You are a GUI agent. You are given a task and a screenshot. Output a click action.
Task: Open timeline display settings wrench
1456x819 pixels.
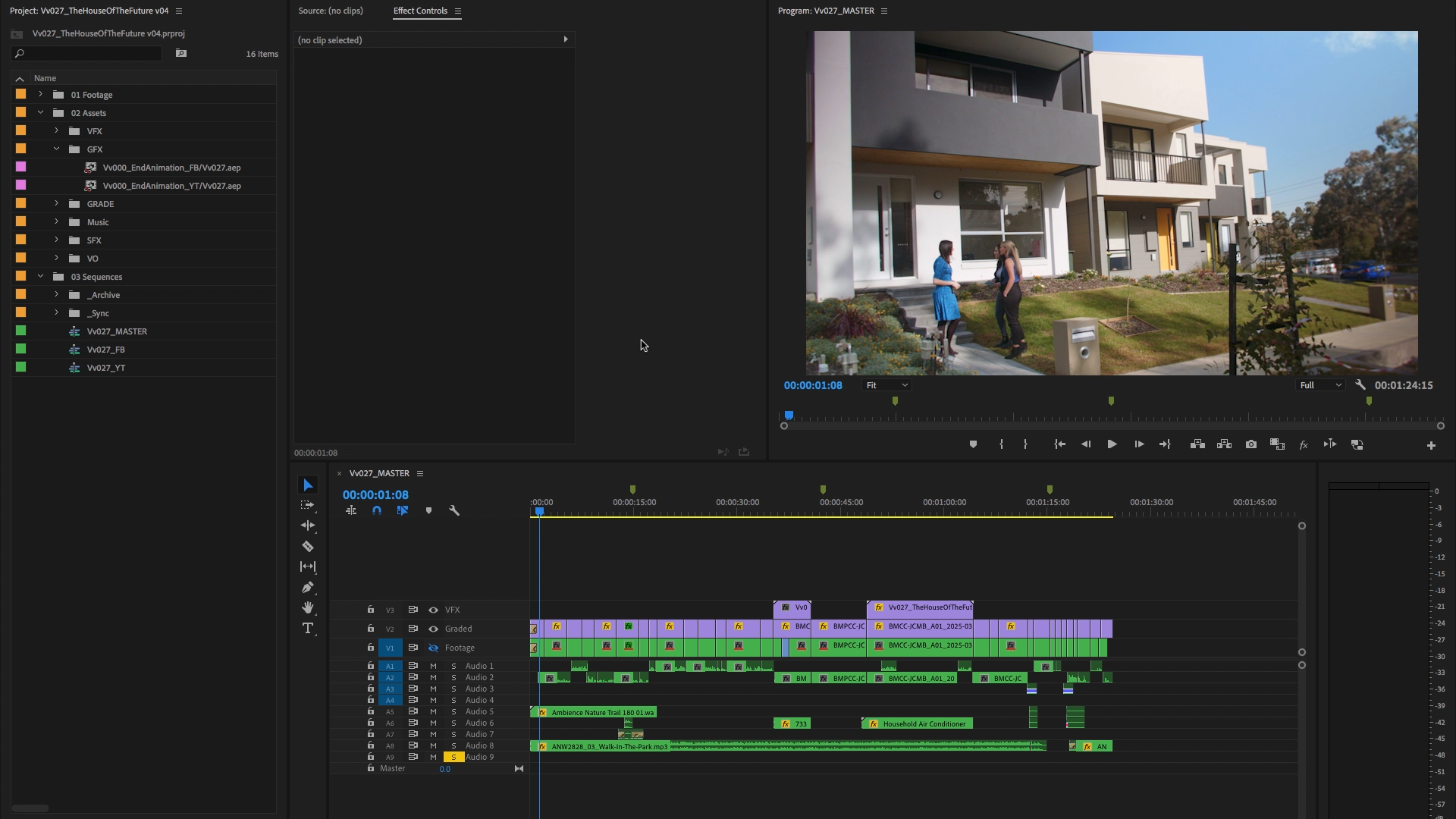point(454,510)
